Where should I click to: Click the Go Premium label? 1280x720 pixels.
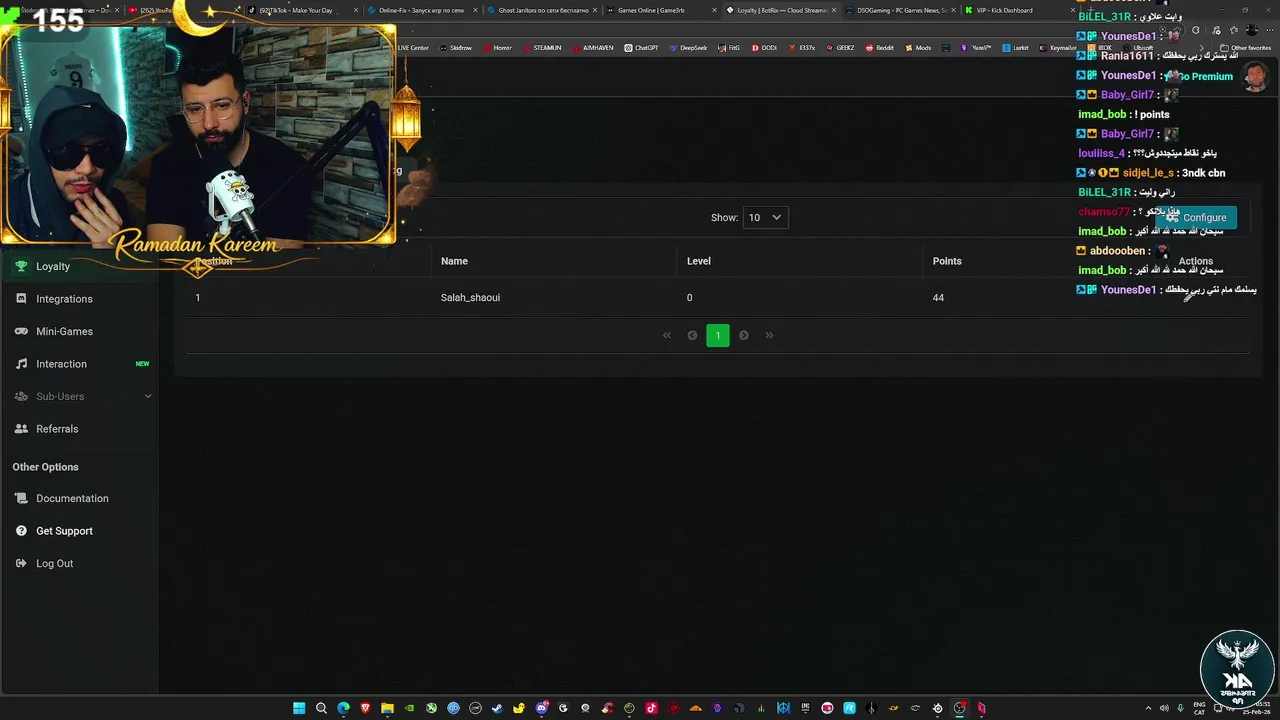(1205, 76)
